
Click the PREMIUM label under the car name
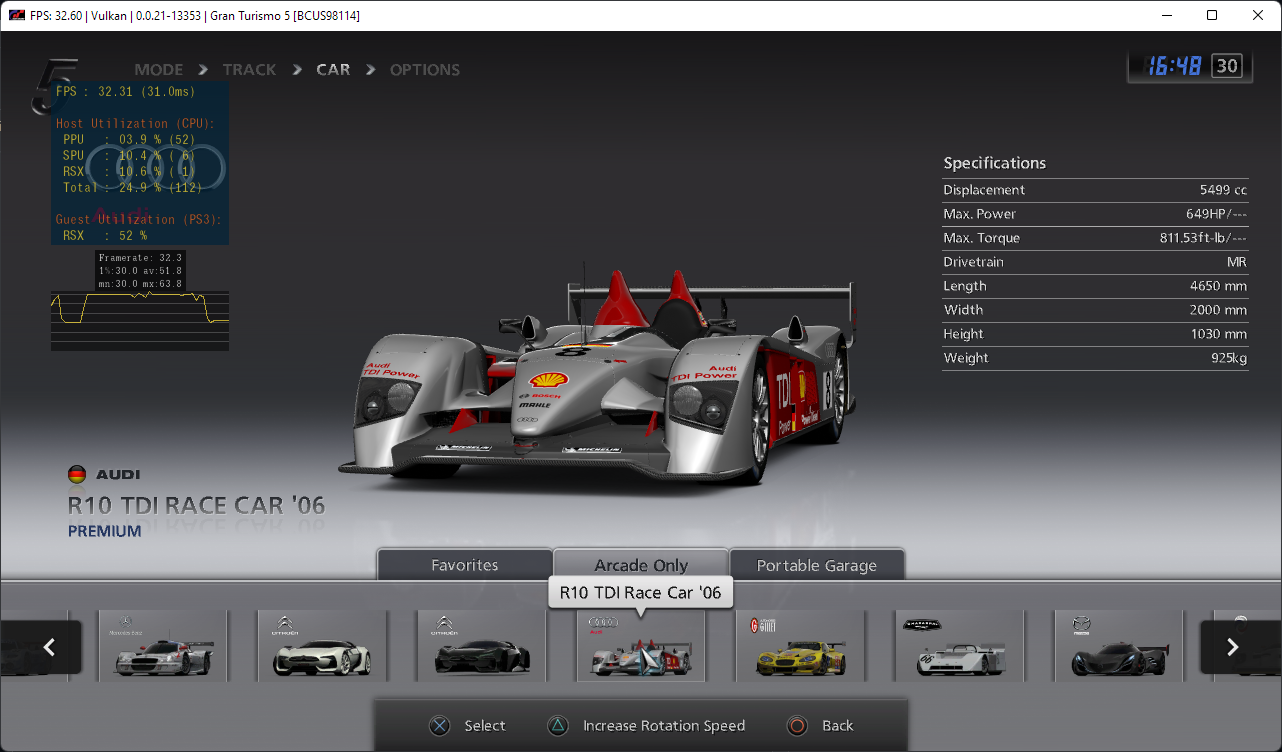[x=105, y=531]
